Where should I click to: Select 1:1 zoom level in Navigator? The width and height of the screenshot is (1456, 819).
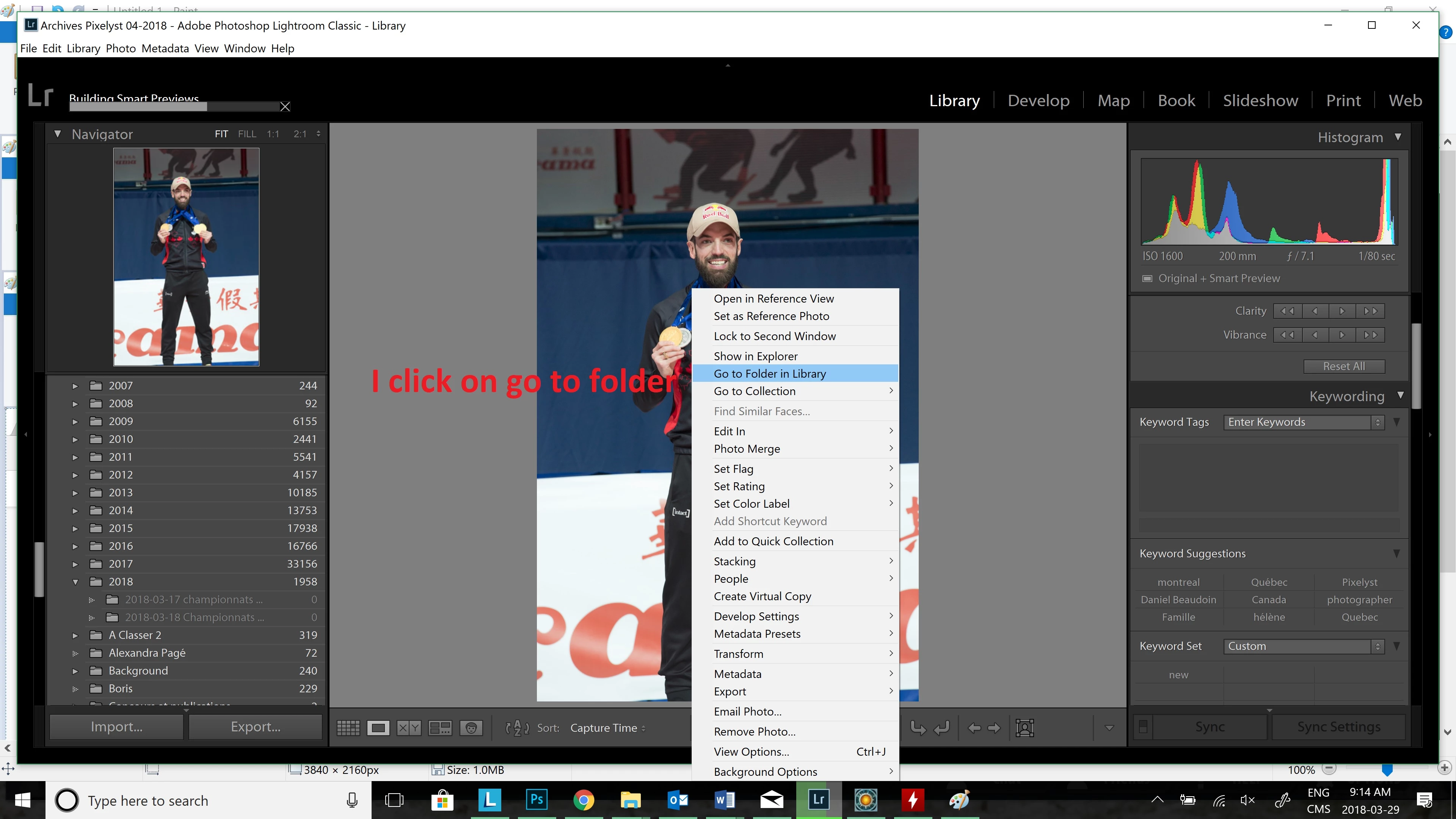click(273, 134)
